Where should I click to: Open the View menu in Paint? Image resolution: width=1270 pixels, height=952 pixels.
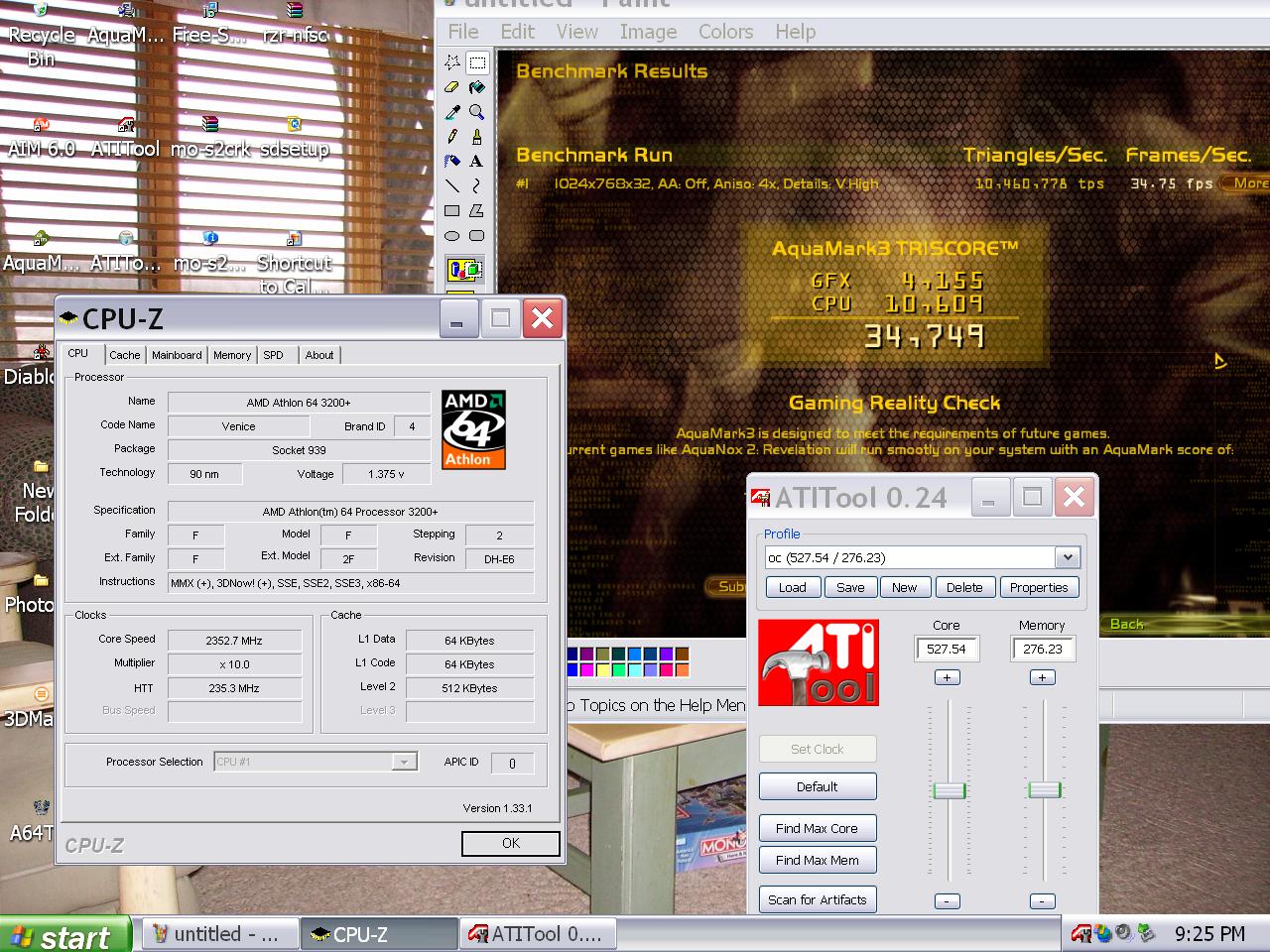point(576,32)
